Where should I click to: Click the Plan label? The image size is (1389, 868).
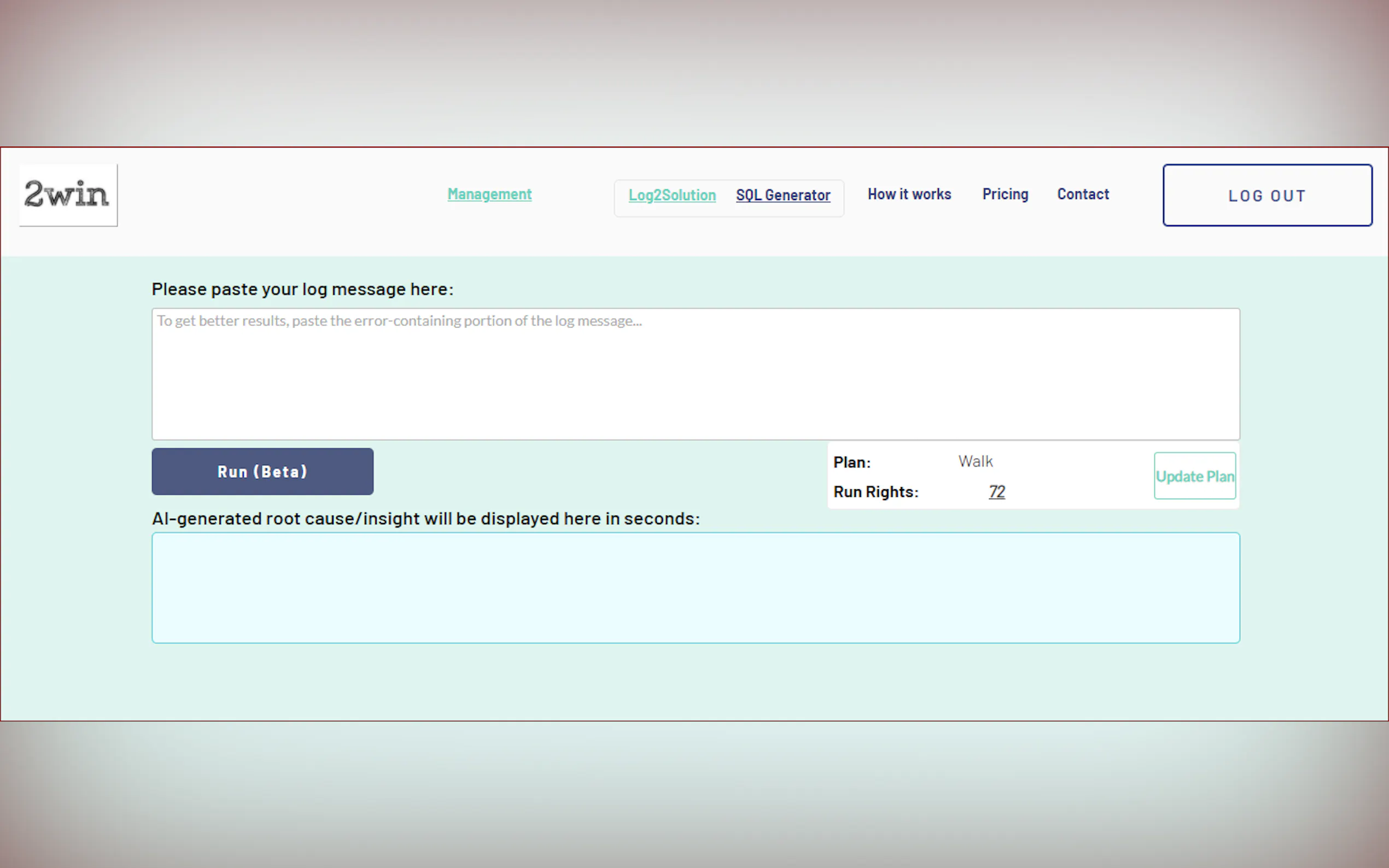click(x=851, y=462)
